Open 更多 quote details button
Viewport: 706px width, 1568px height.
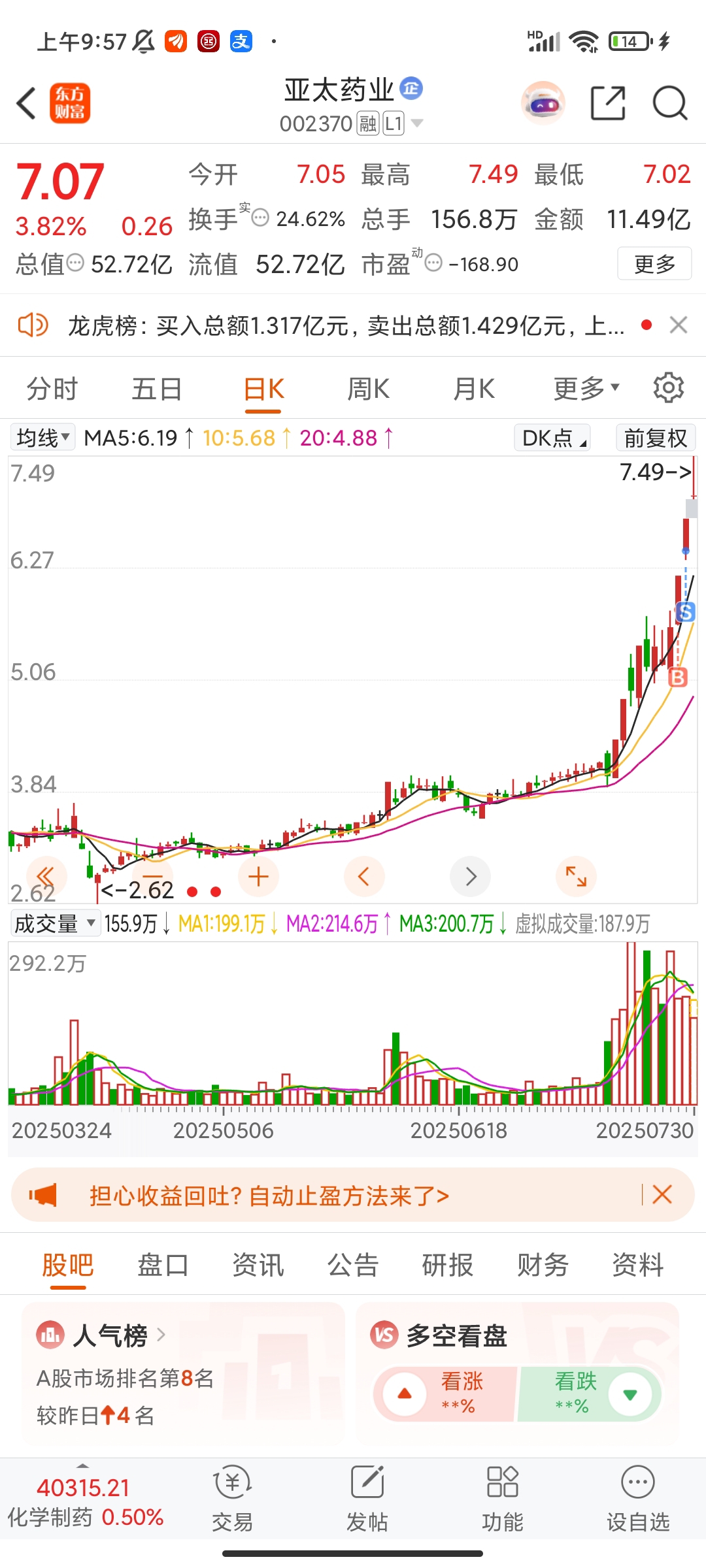654,264
